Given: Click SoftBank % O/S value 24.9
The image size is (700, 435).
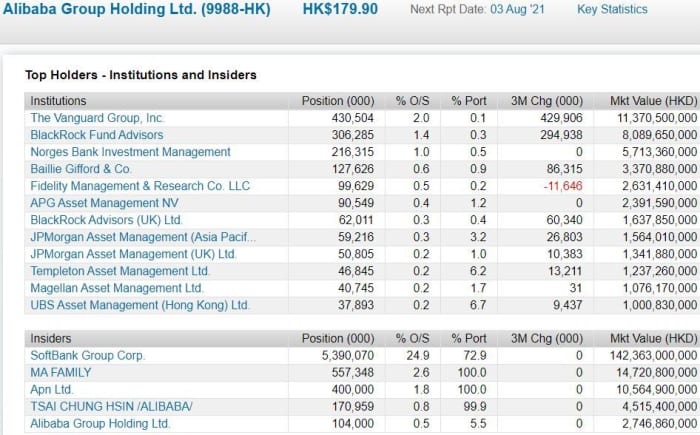Looking at the screenshot, I should pyautogui.click(x=418, y=356).
